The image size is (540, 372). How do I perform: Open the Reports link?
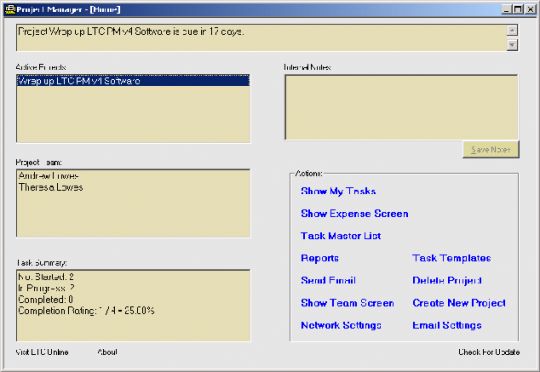(x=320, y=258)
